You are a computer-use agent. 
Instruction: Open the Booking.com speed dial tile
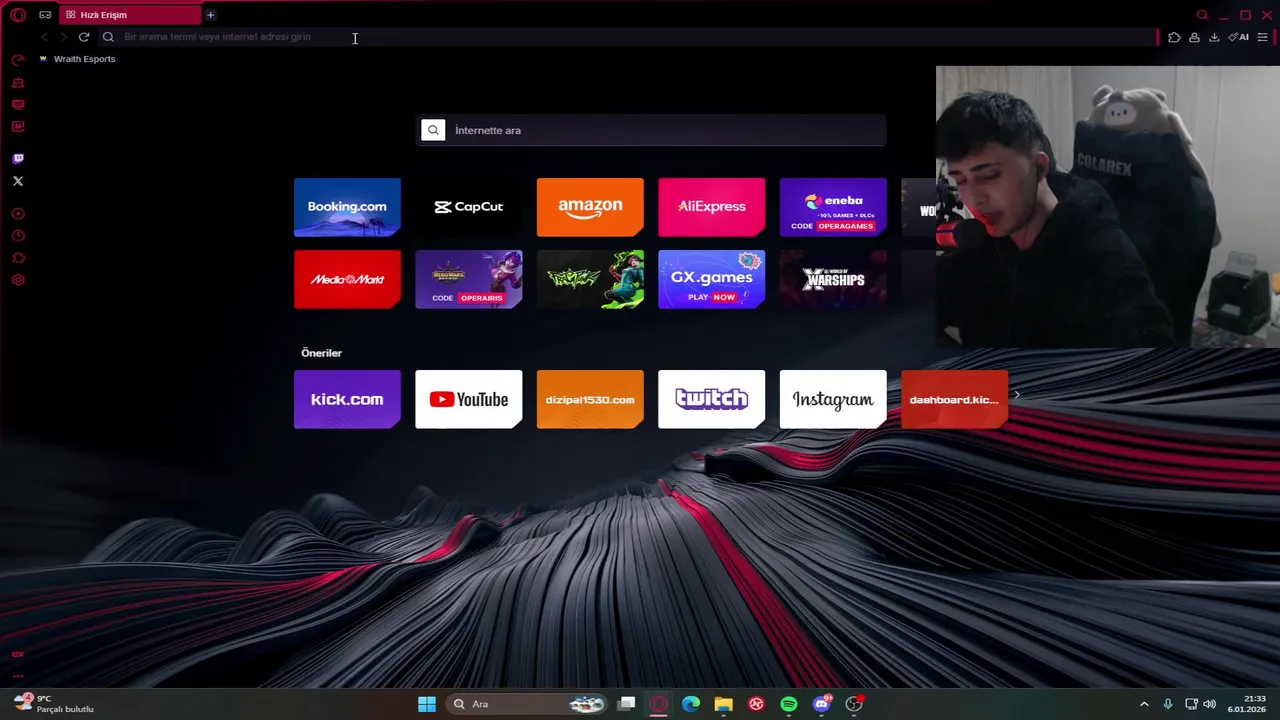click(347, 207)
